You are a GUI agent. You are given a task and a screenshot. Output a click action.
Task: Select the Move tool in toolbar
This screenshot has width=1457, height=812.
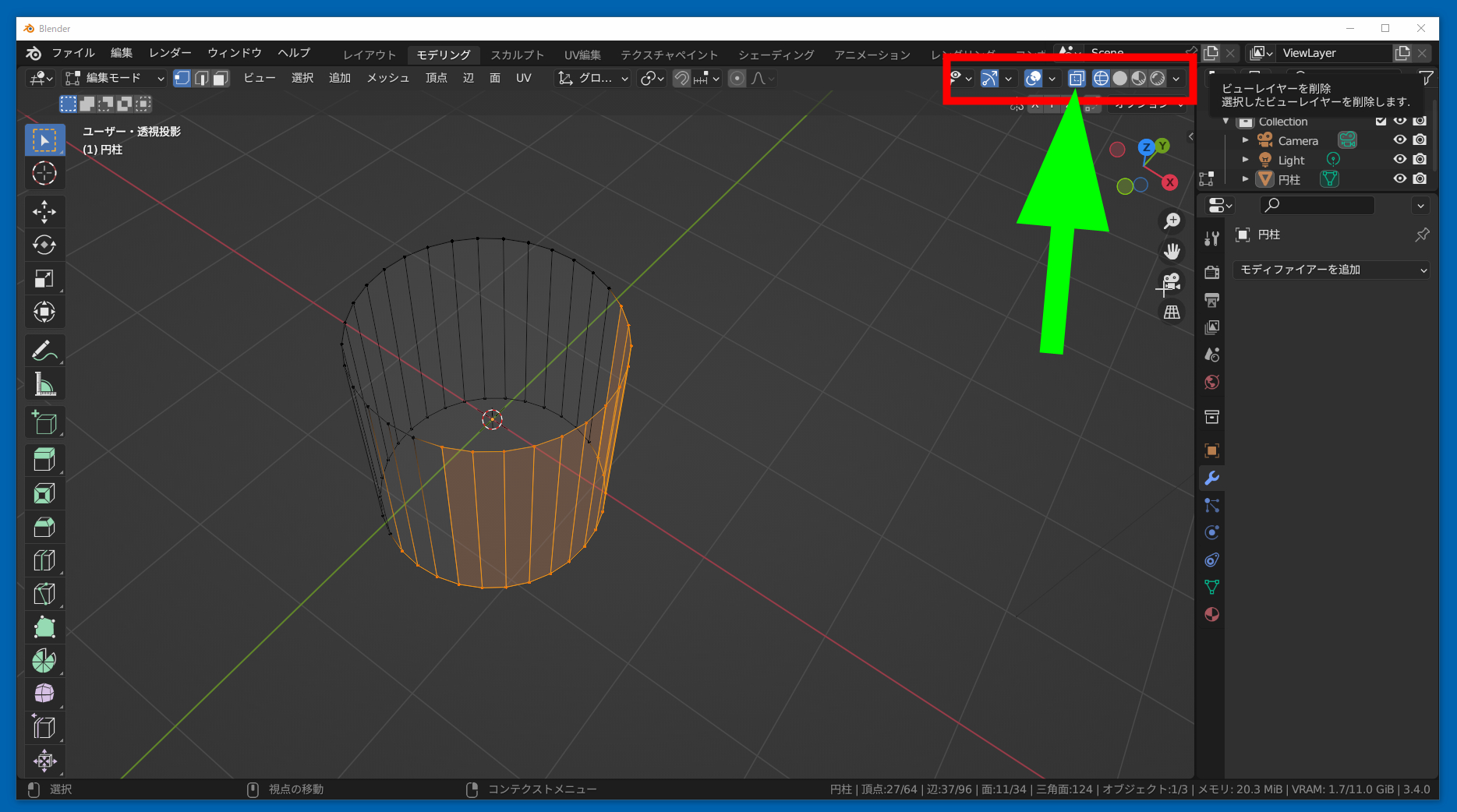pyautogui.click(x=44, y=212)
